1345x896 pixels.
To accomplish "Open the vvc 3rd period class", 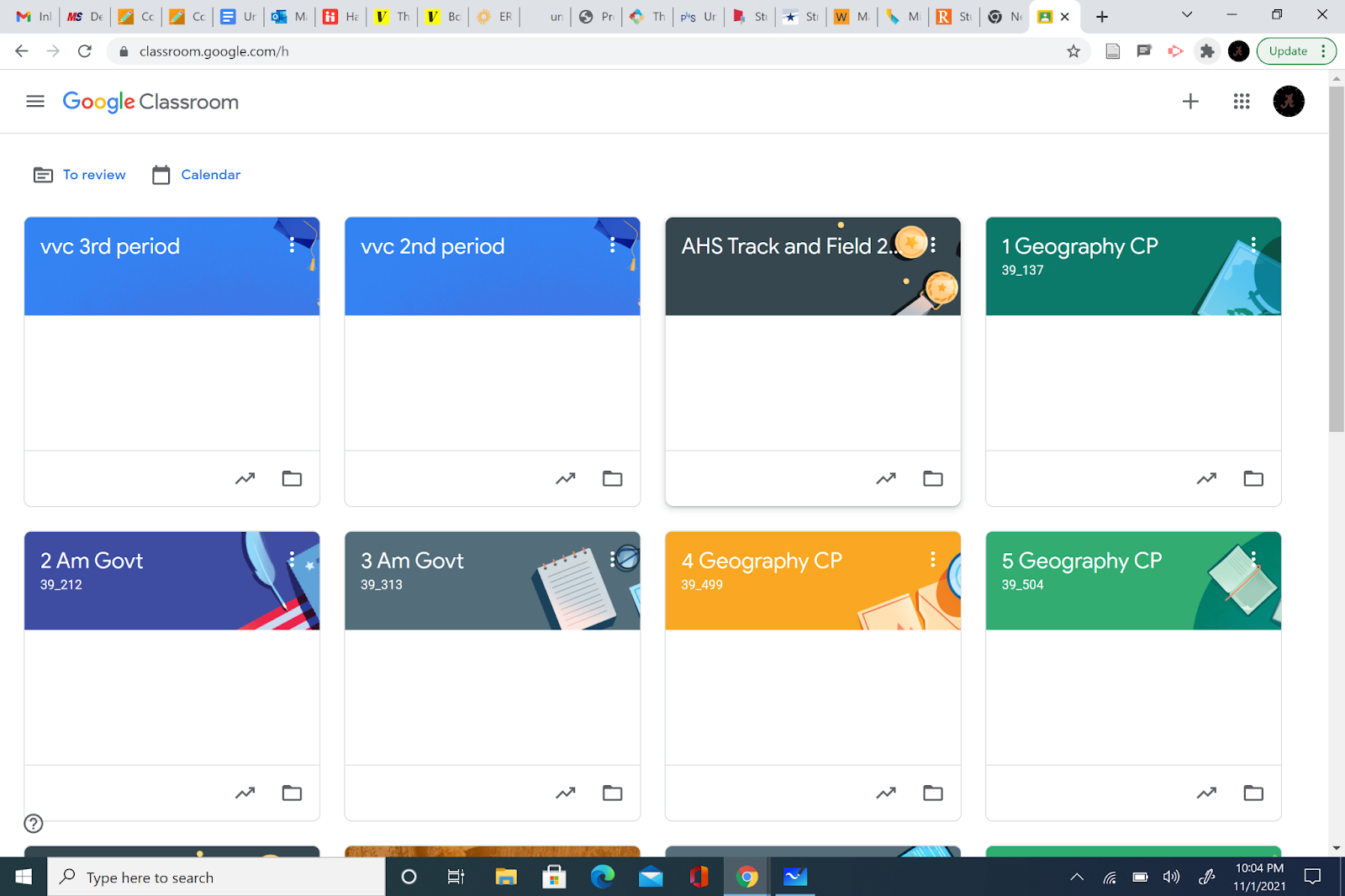I will 110,246.
